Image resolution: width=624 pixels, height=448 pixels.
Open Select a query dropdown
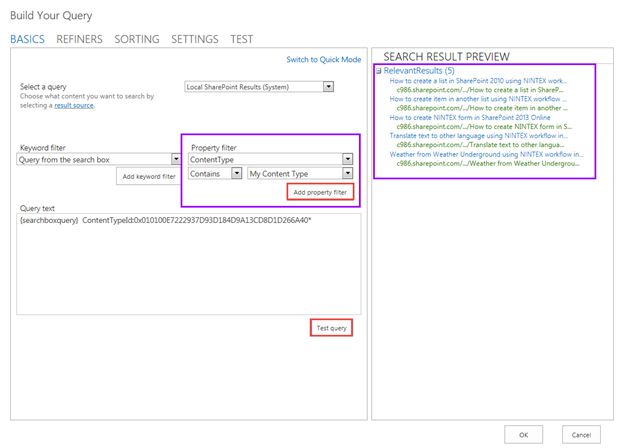[x=259, y=87]
